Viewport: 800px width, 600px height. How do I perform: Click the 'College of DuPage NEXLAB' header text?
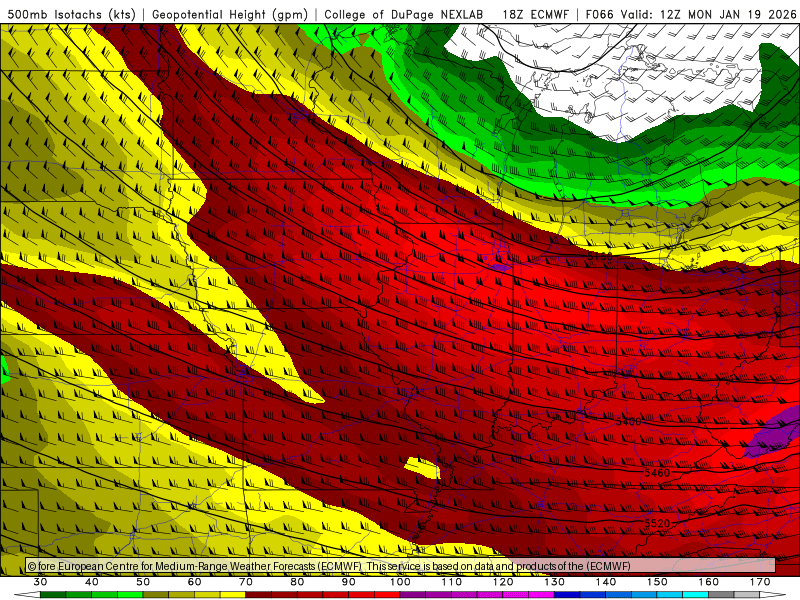pyautogui.click(x=404, y=14)
